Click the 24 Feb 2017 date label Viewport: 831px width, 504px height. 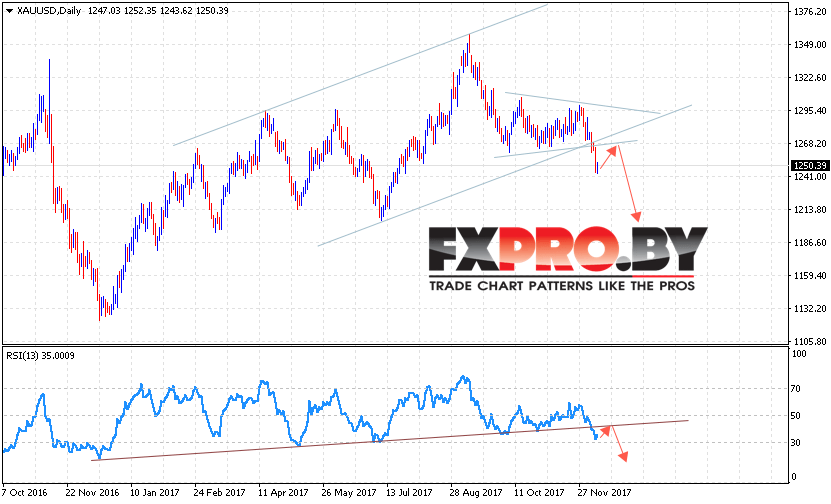pyautogui.click(x=219, y=493)
